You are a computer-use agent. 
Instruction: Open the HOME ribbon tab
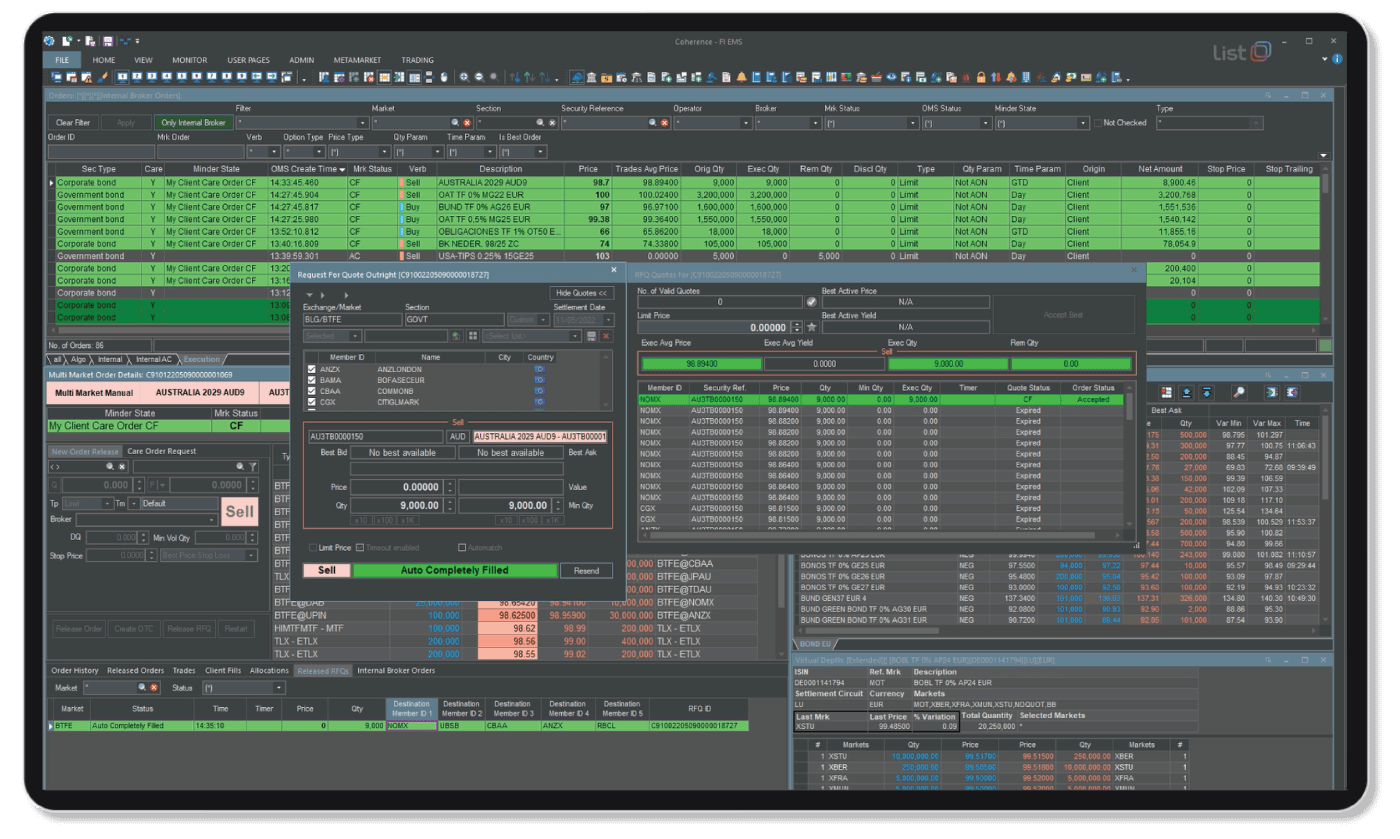tap(104, 60)
